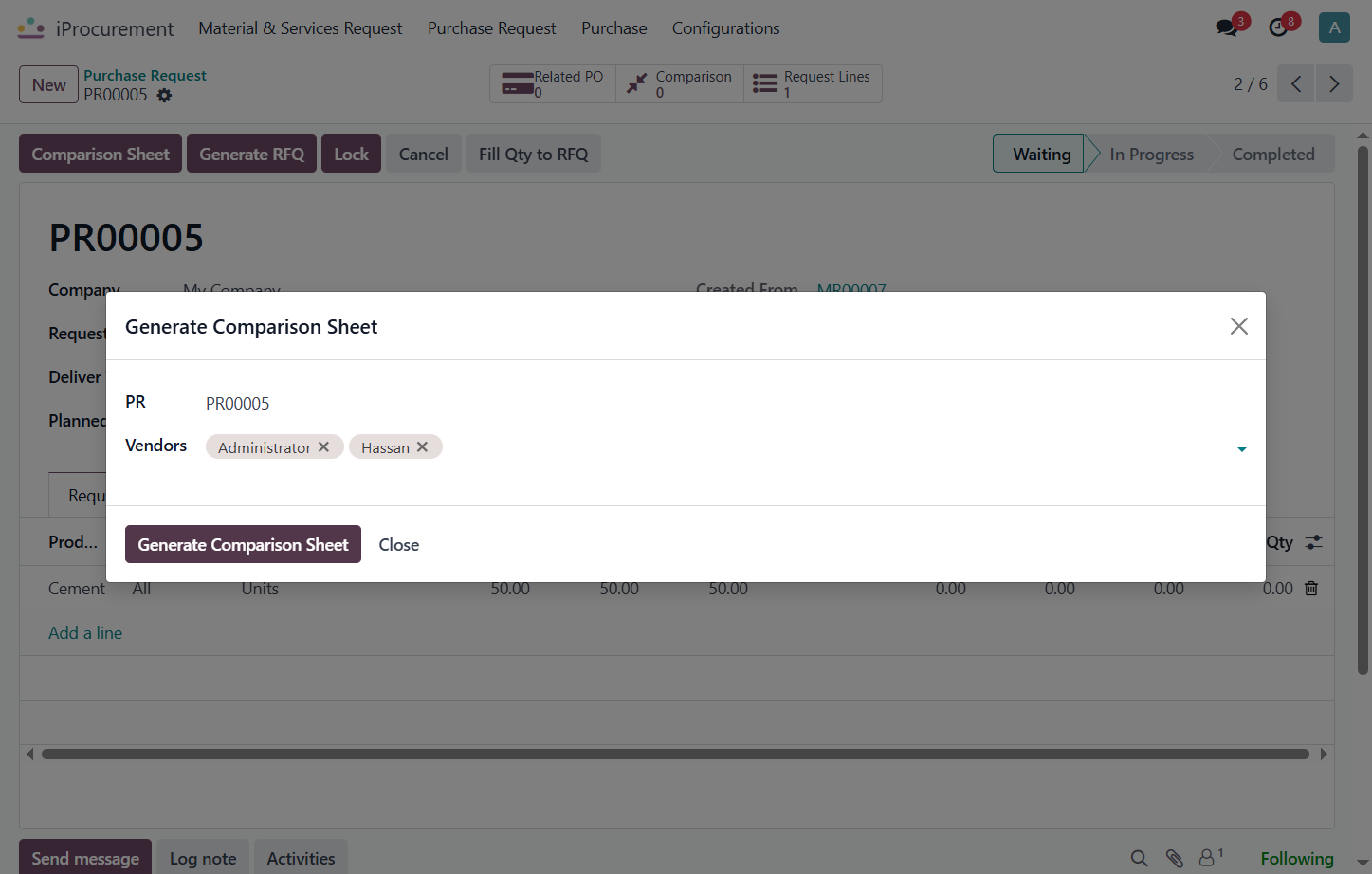Close the Generate Comparison Sheet dialog with X
The image size is (1372, 874).
click(1238, 326)
